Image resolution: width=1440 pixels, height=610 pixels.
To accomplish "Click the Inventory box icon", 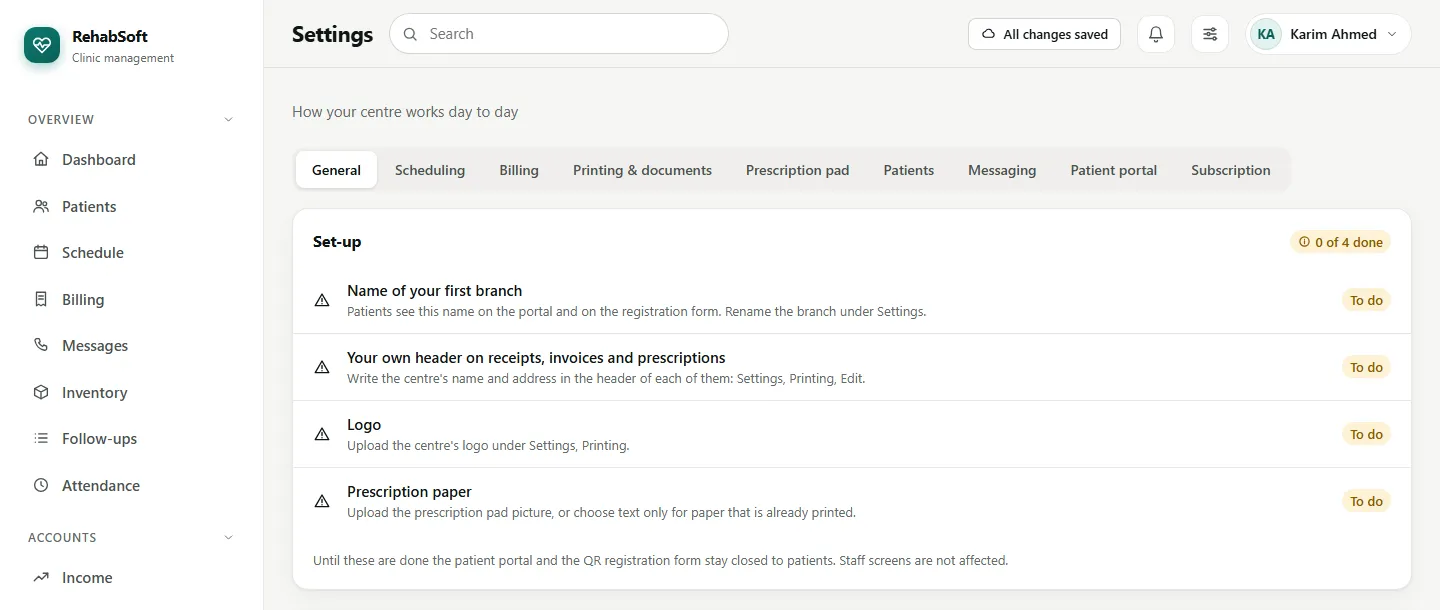I will (x=41, y=392).
